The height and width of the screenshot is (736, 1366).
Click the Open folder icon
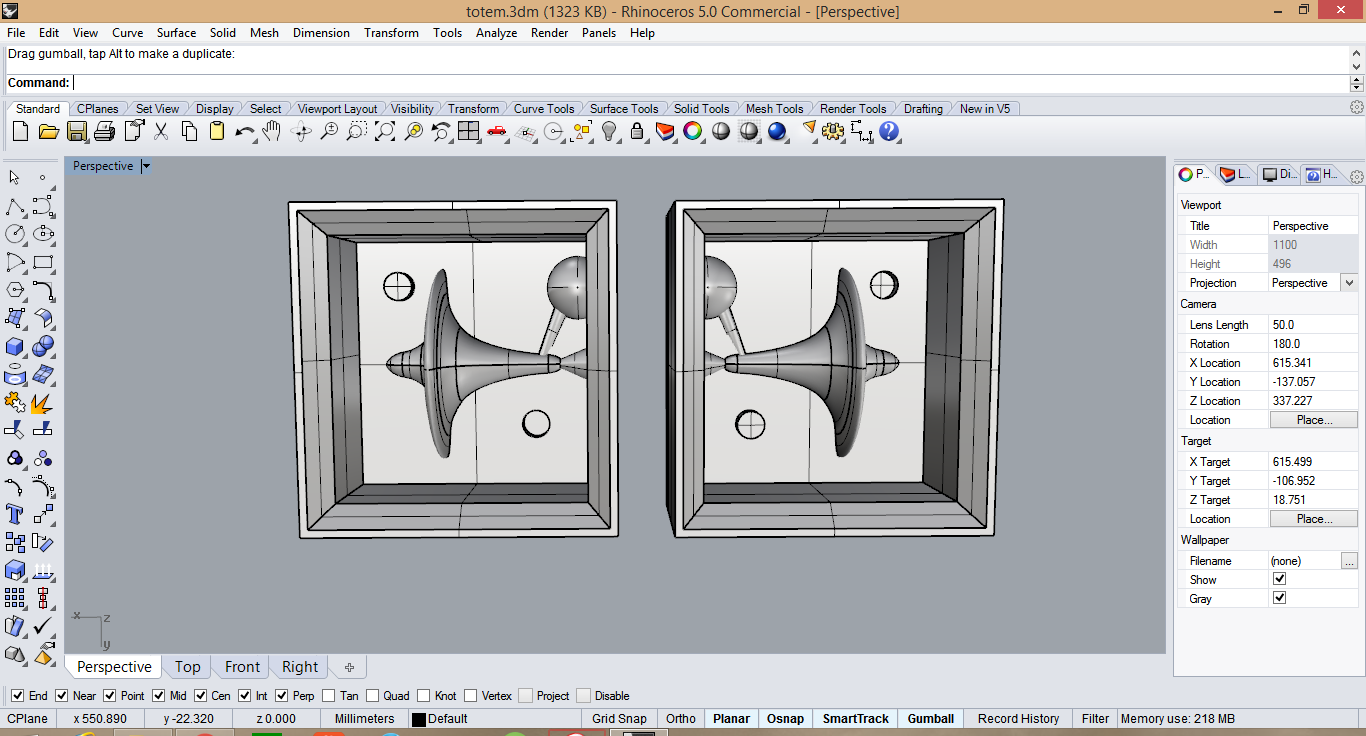tap(48, 131)
